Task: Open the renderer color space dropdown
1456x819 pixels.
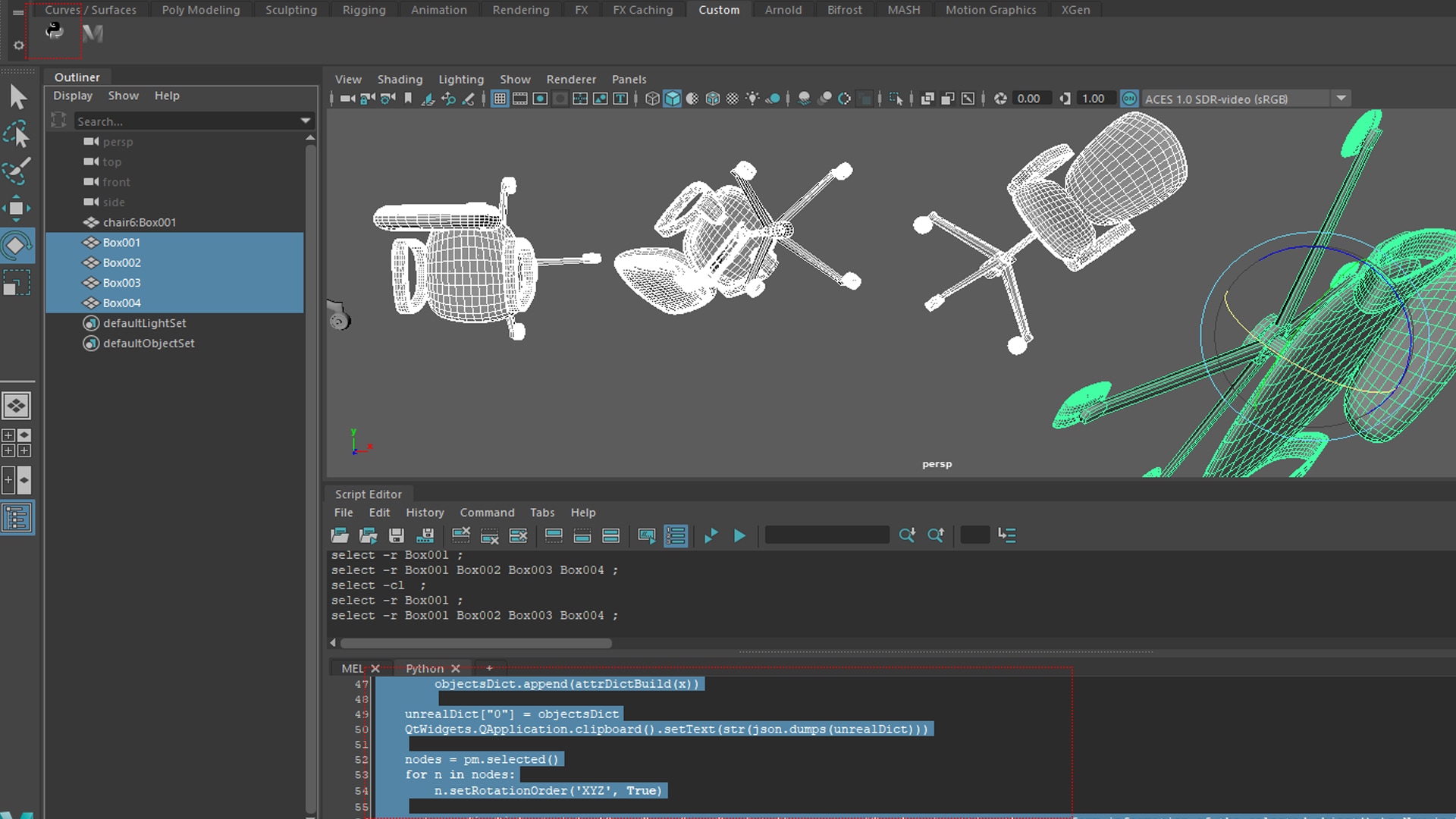Action: (x=1342, y=98)
